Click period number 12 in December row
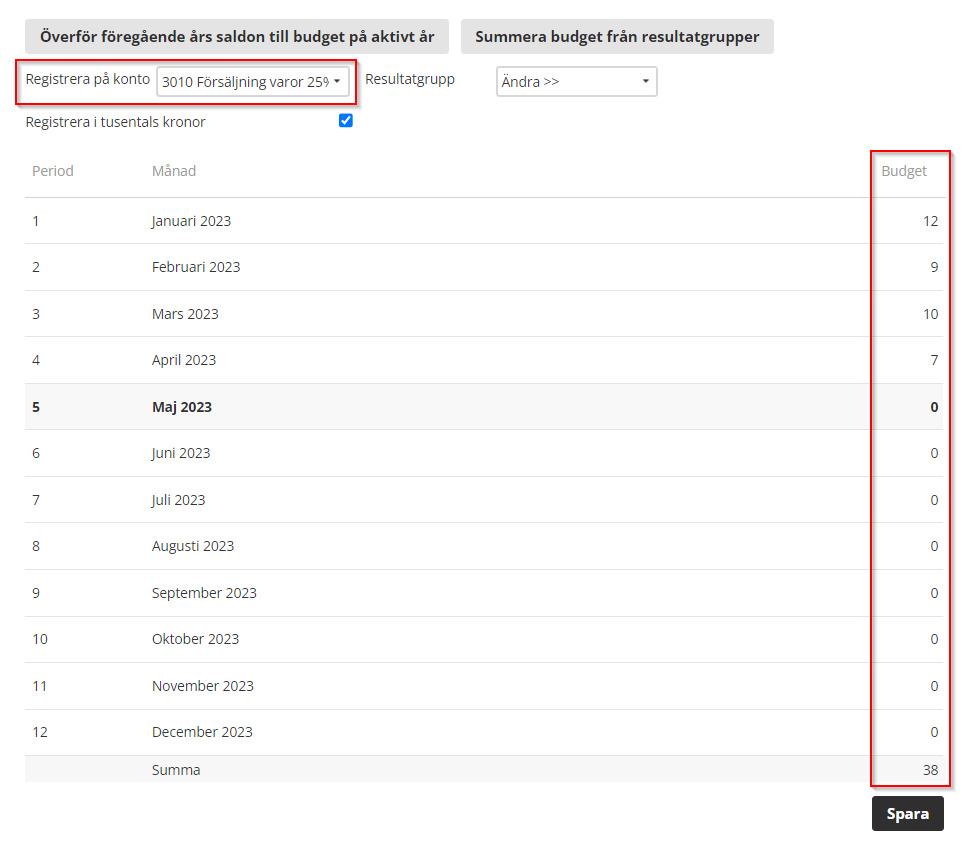961x848 pixels. click(x=40, y=732)
